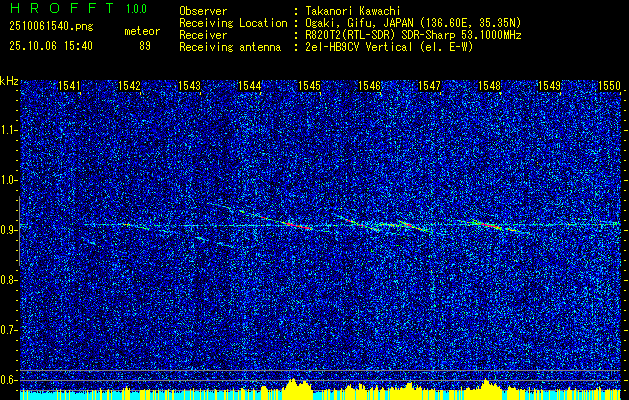Click the yellow intensity peak below 1545
629x400 pixels.
(x=297, y=388)
